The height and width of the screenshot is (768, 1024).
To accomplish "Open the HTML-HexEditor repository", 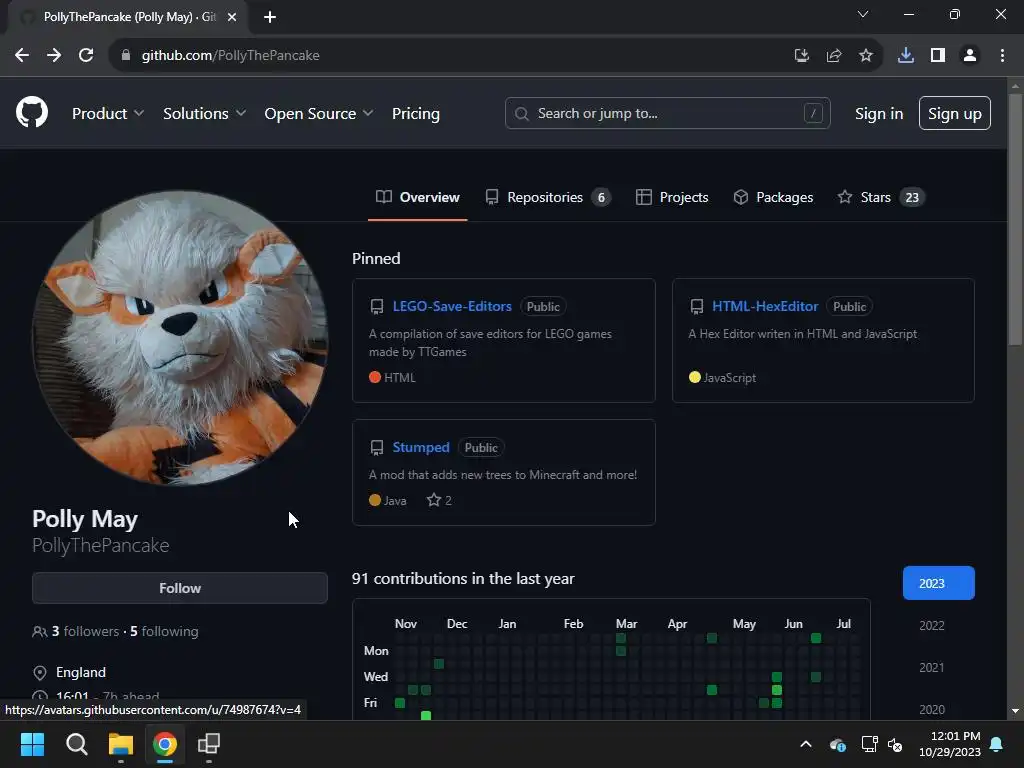I will click(x=765, y=306).
